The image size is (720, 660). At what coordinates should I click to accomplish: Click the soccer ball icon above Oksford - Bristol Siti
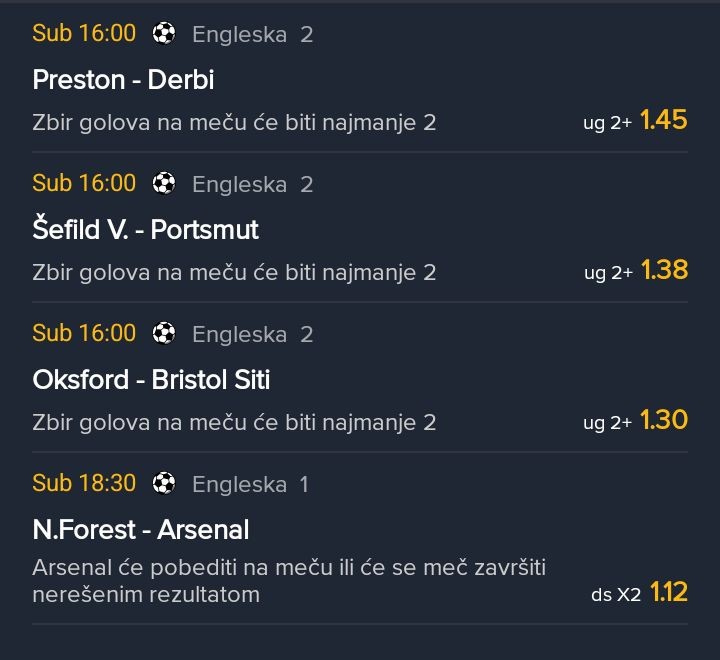(x=164, y=334)
